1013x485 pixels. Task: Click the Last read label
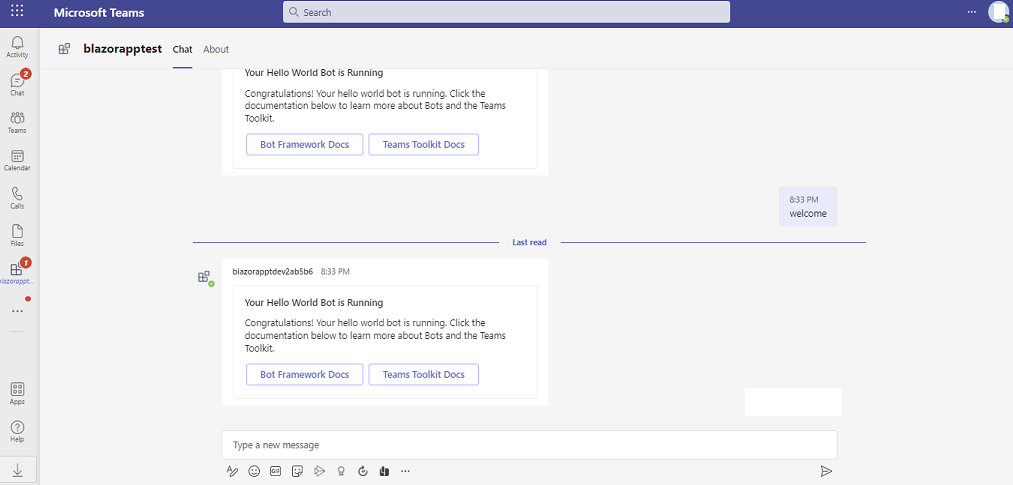pos(530,242)
